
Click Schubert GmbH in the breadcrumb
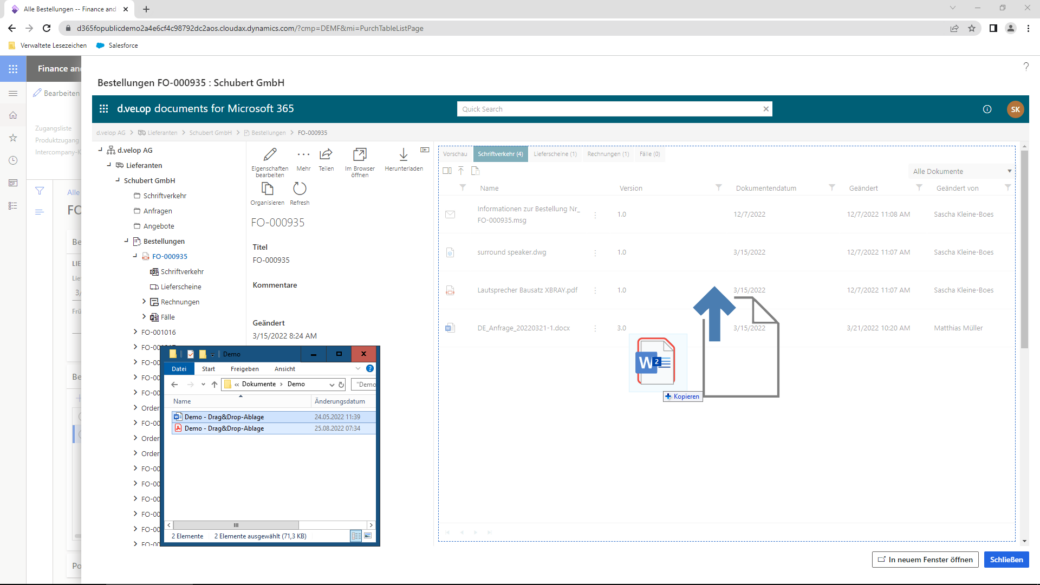[x=210, y=133]
